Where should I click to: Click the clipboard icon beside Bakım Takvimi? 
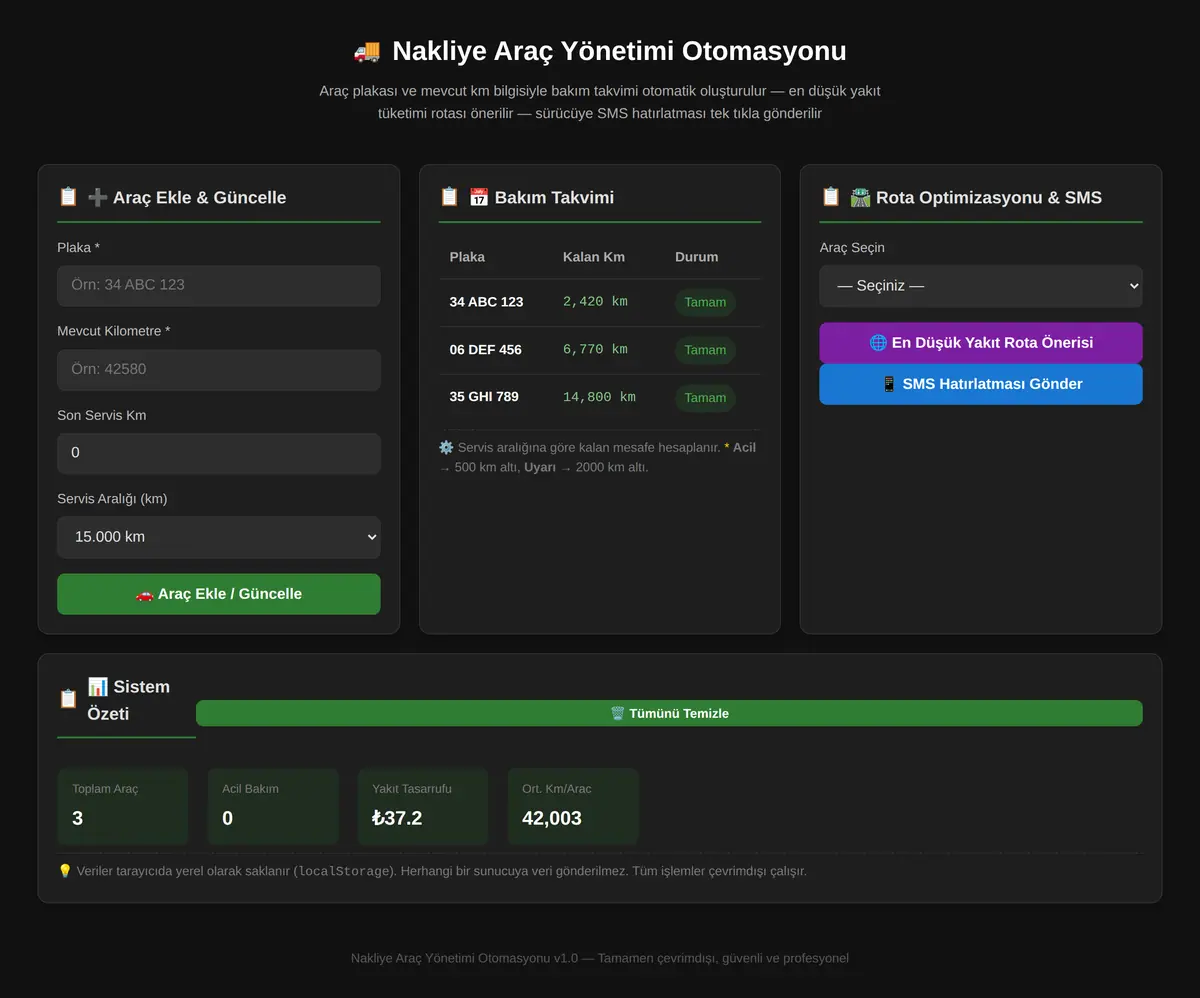tap(449, 197)
